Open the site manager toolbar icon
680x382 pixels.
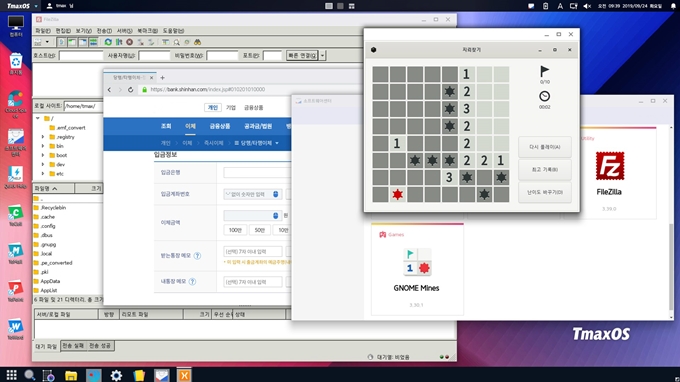point(38,42)
